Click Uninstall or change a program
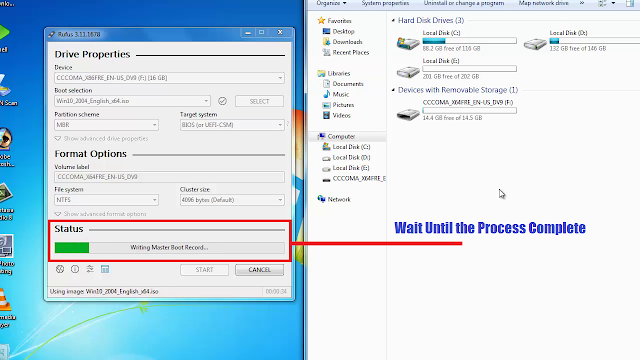This screenshot has height=360, width=640. (464, 3)
